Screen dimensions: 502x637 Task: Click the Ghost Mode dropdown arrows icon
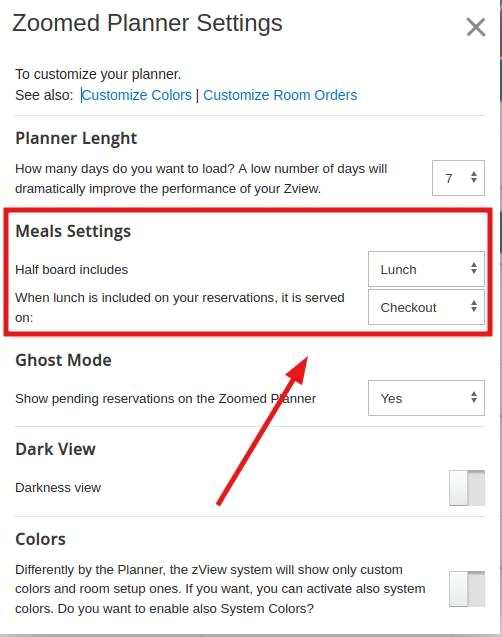point(474,397)
